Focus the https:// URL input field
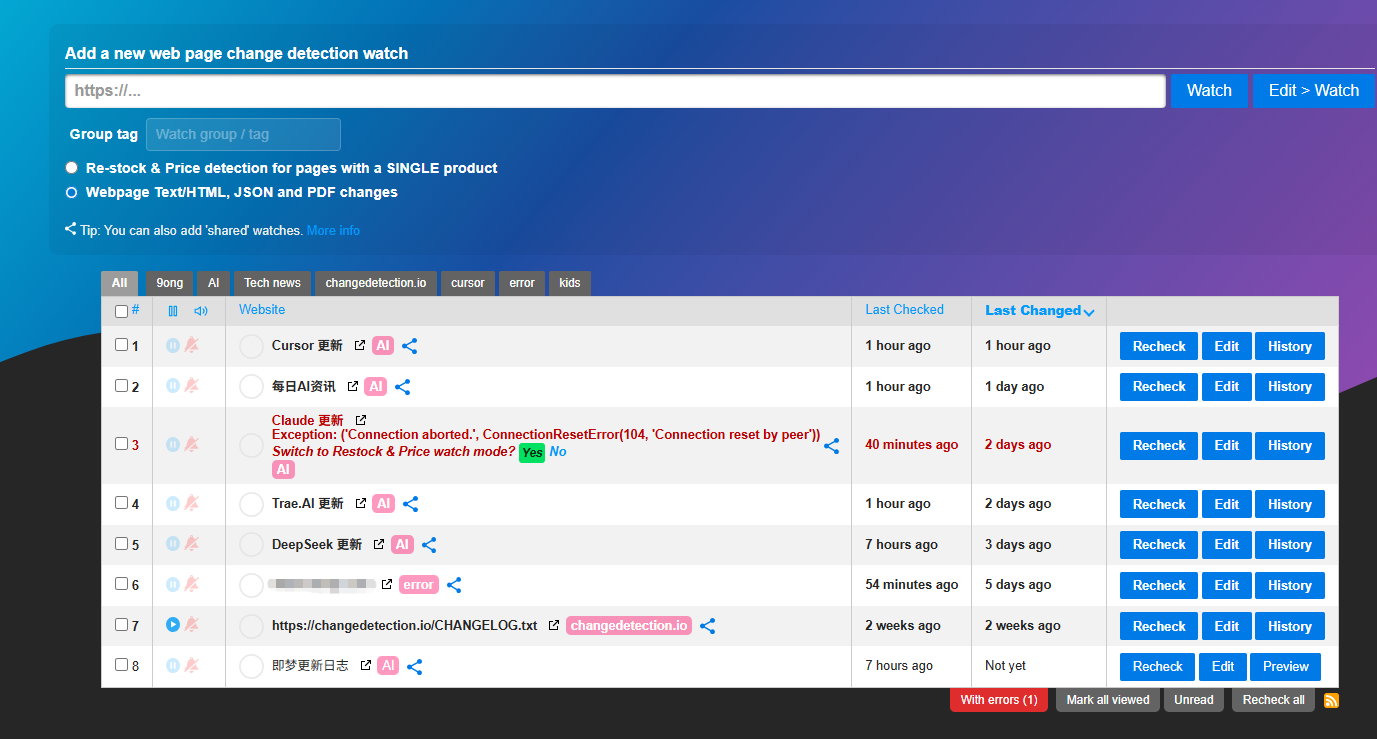Screen dimensions: 1377x739 615,91
